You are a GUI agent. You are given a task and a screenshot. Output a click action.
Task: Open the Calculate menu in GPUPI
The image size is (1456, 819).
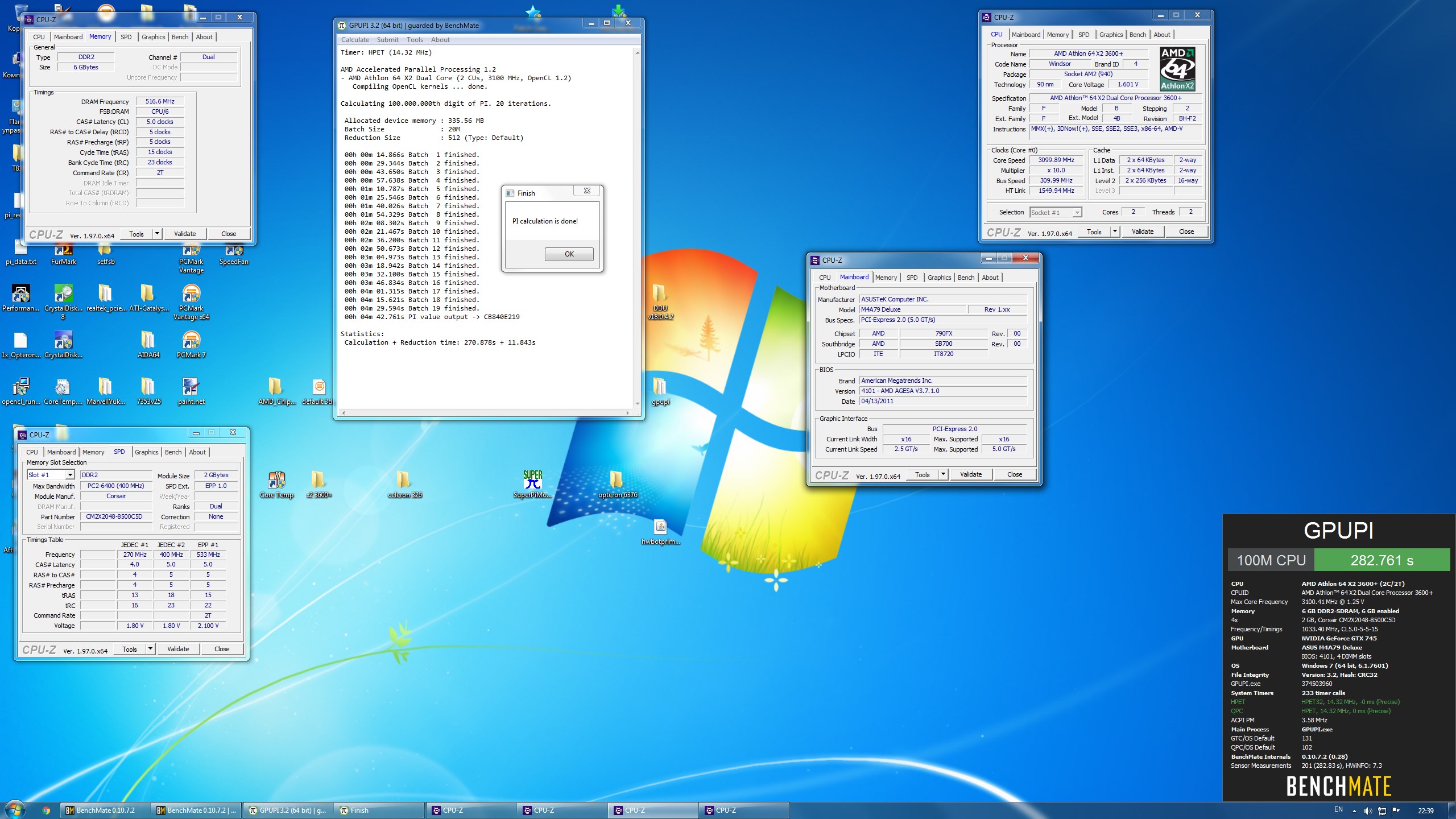[x=355, y=40]
